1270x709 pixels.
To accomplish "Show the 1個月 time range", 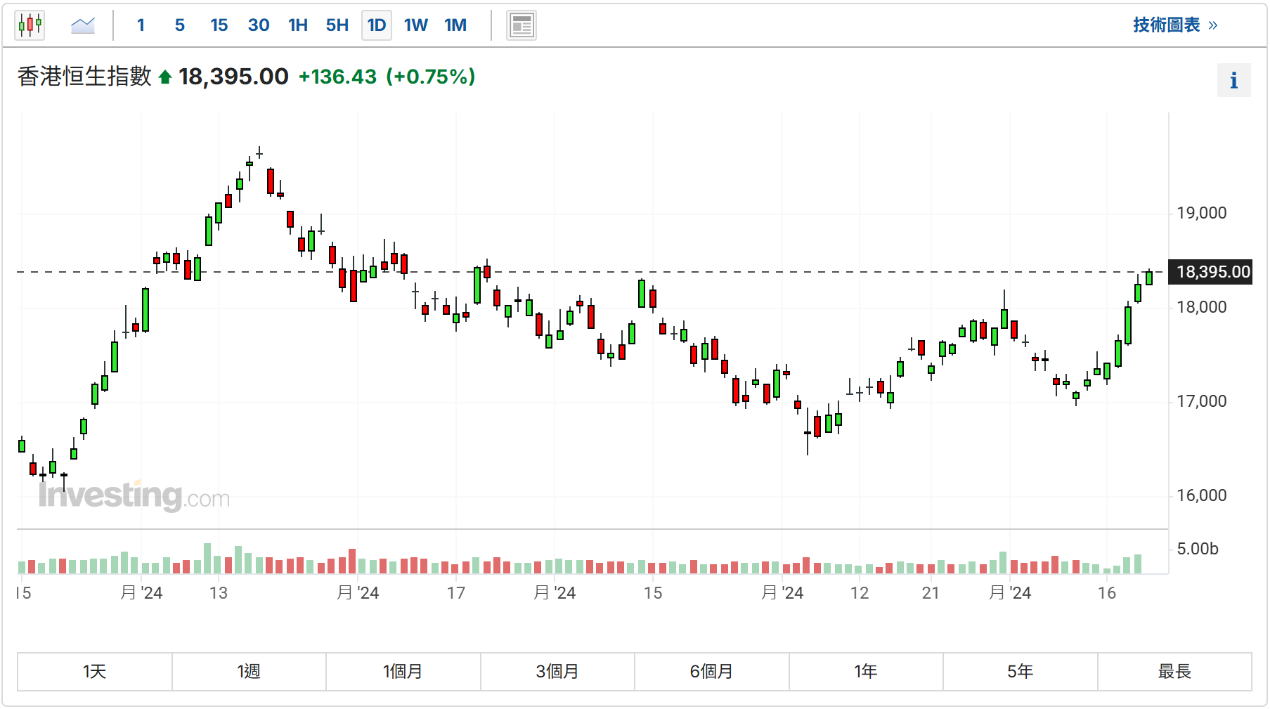I will click(x=403, y=672).
